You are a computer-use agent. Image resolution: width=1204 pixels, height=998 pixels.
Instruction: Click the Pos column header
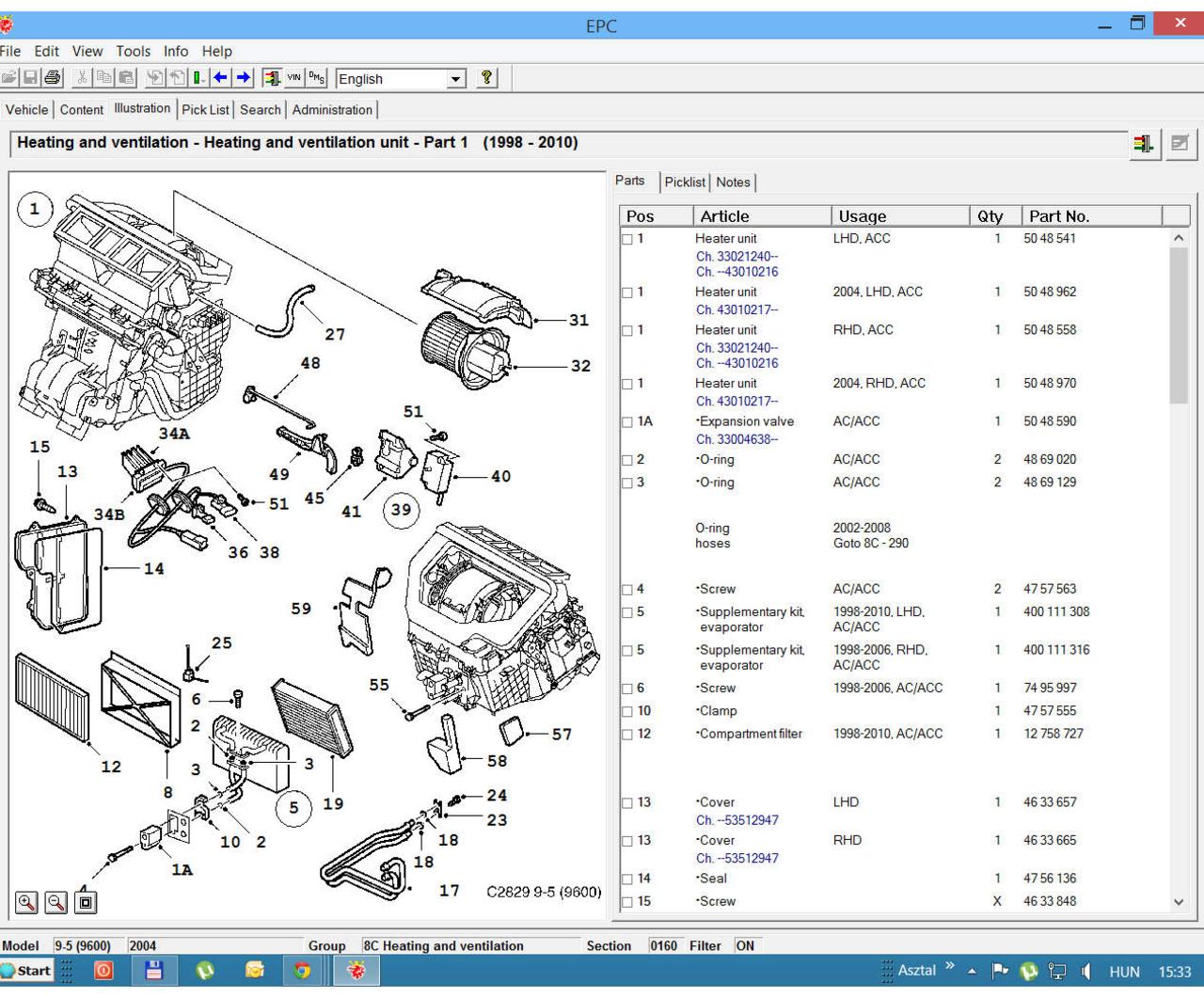tap(656, 216)
